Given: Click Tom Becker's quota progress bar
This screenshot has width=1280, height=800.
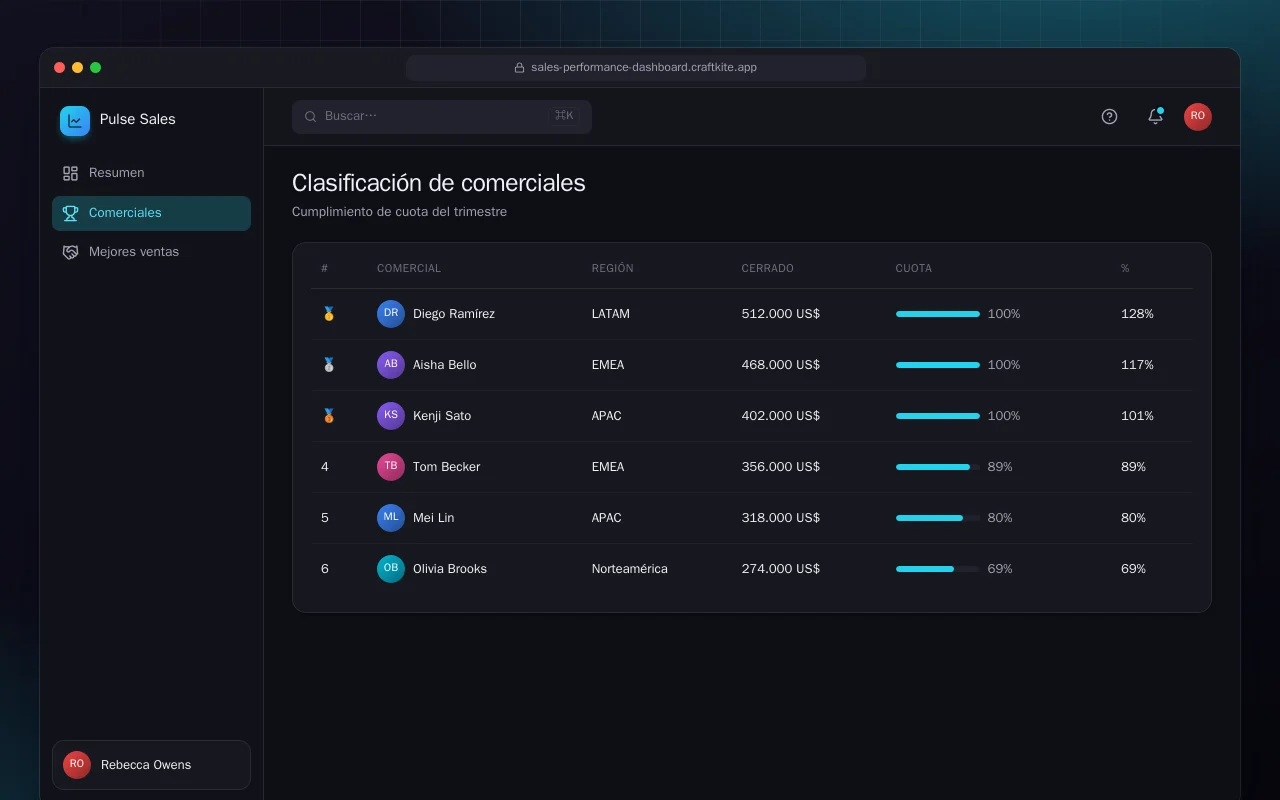Looking at the screenshot, I should [x=938, y=467].
